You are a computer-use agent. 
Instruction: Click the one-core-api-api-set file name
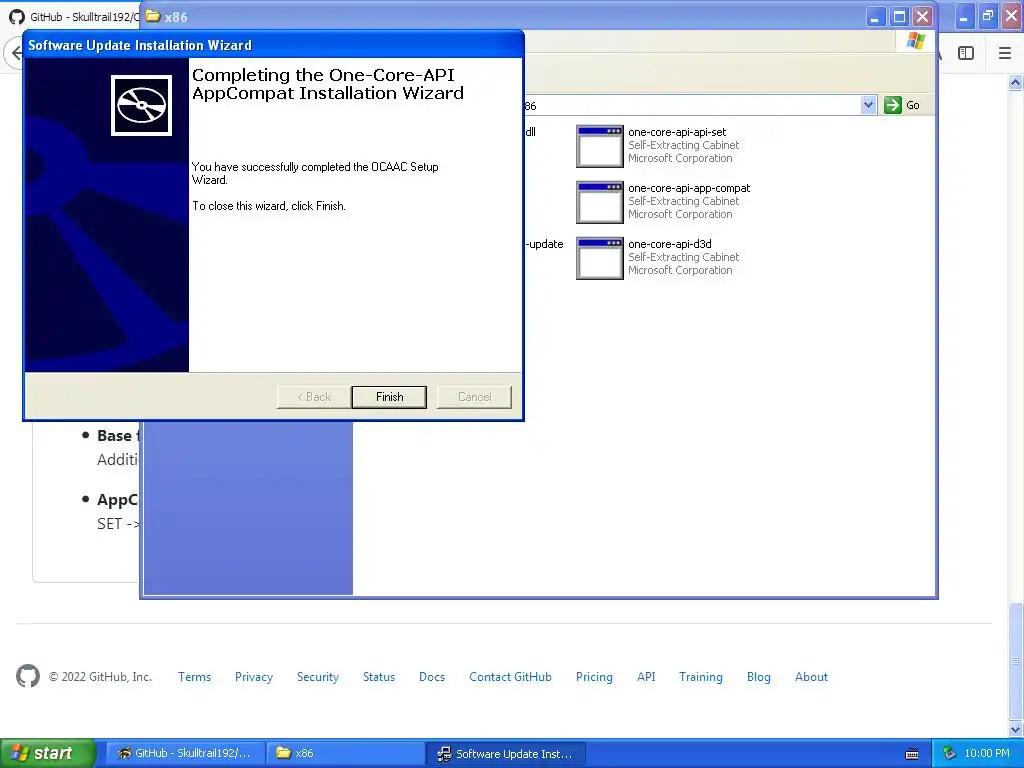(677, 132)
